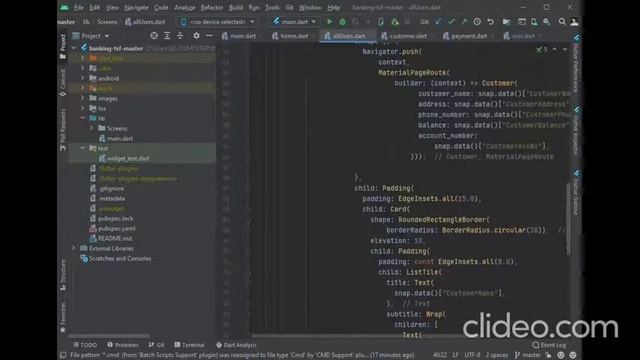
Task: Open the device selector dropdown
Action: pos(218,22)
